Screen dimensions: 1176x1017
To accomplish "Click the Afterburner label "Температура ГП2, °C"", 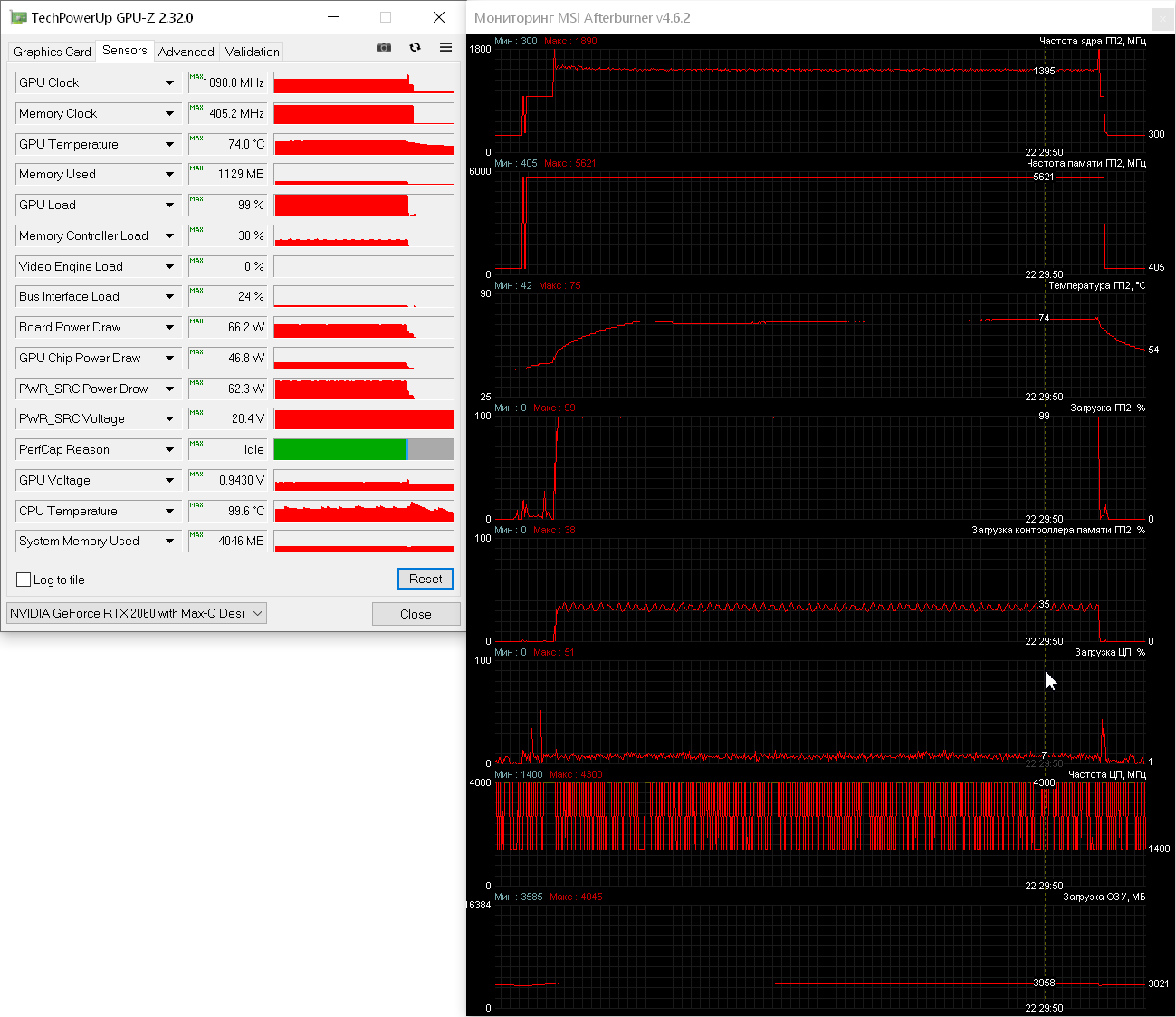I will pos(1096,285).
